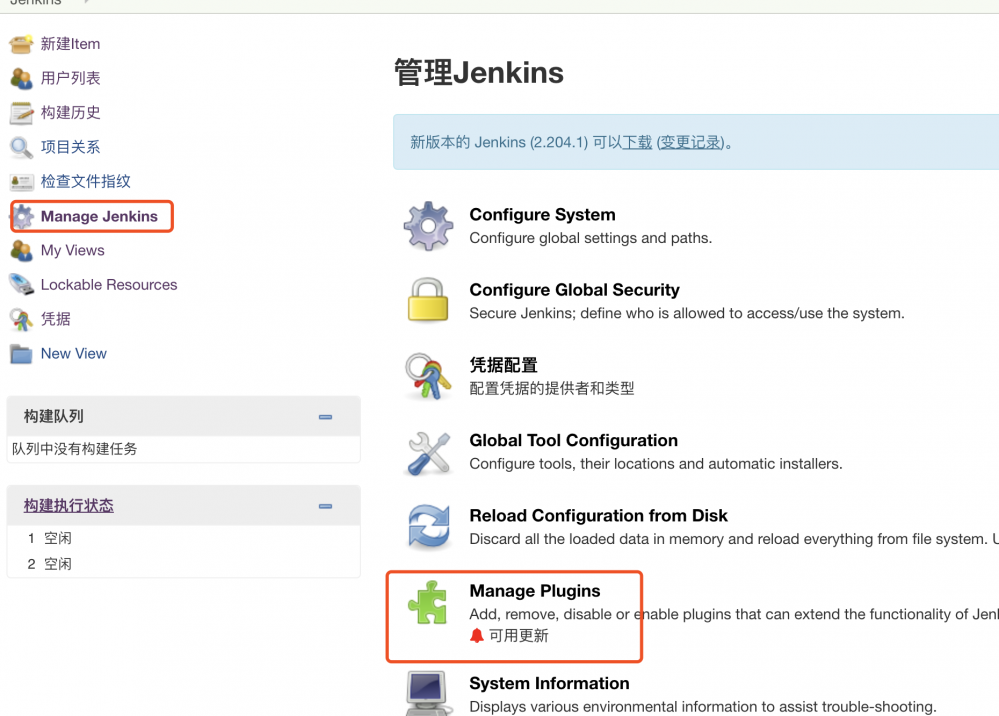This screenshot has width=999, height=716.
Task: Select the keys icon for 凭据配置
Action: pyautogui.click(x=428, y=376)
